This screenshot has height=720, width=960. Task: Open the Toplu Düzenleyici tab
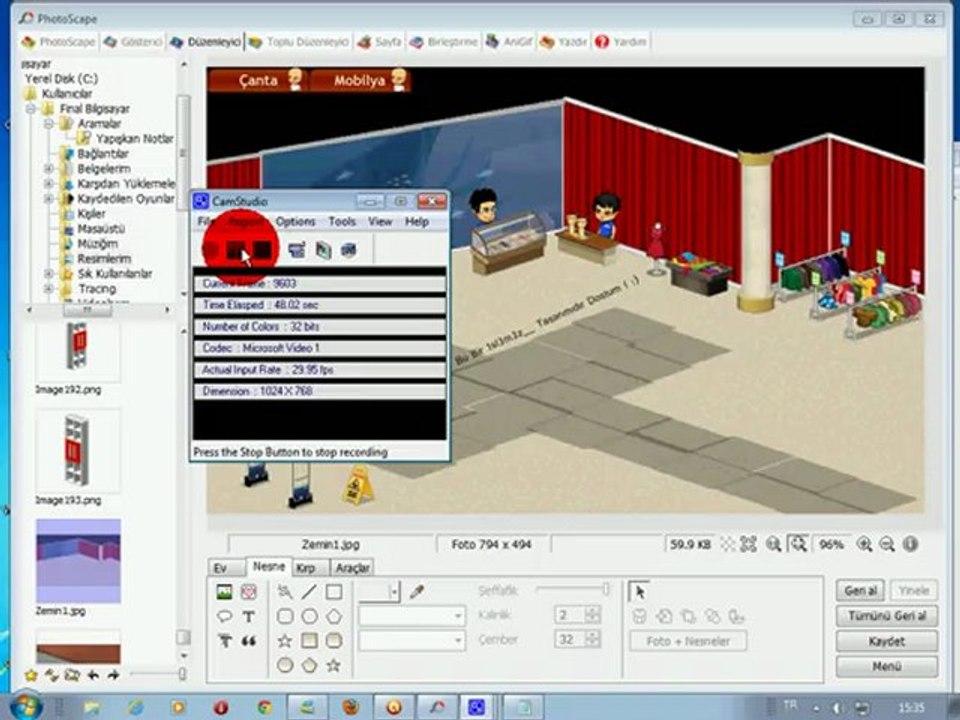coord(299,42)
